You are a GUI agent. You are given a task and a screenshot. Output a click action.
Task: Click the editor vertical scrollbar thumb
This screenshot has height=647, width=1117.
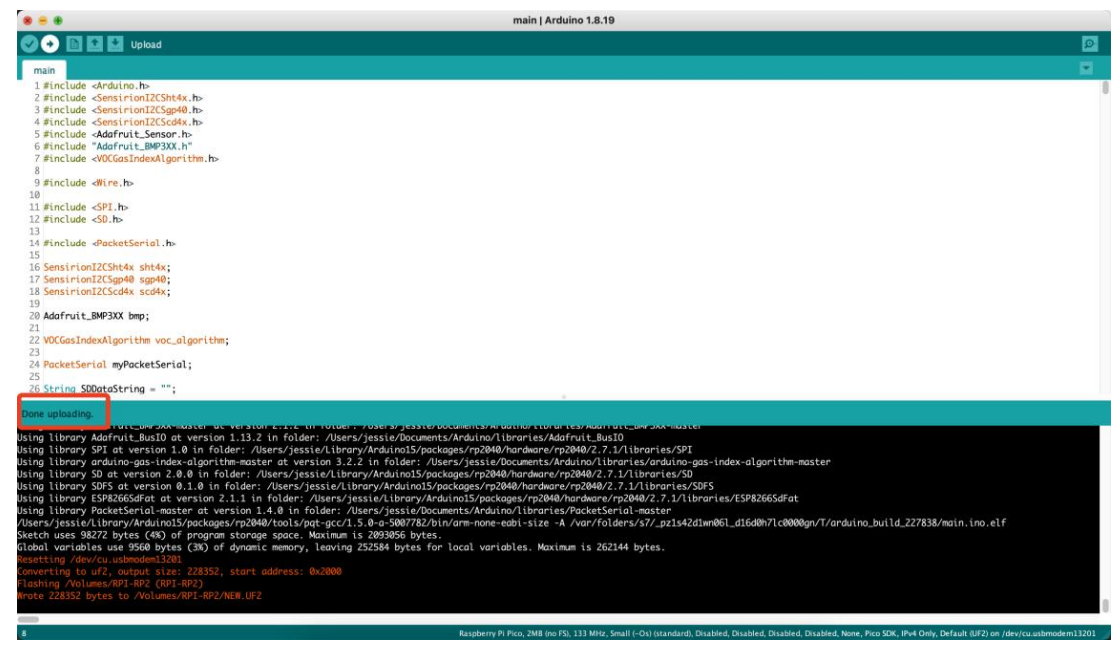(1104, 87)
